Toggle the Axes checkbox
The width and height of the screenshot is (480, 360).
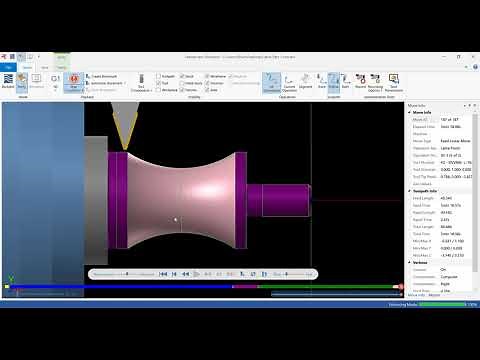tap(207, 90)
